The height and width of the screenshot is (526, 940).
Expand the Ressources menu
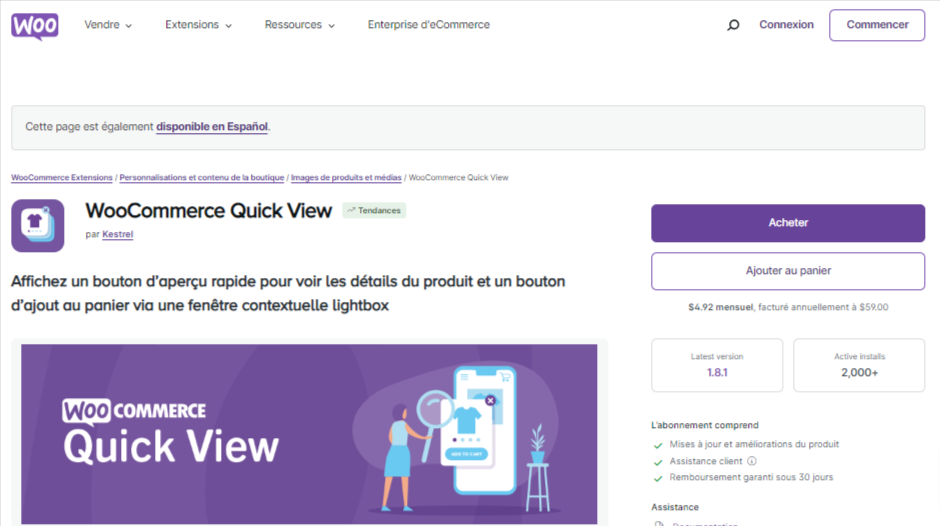(x=300, y=25)
